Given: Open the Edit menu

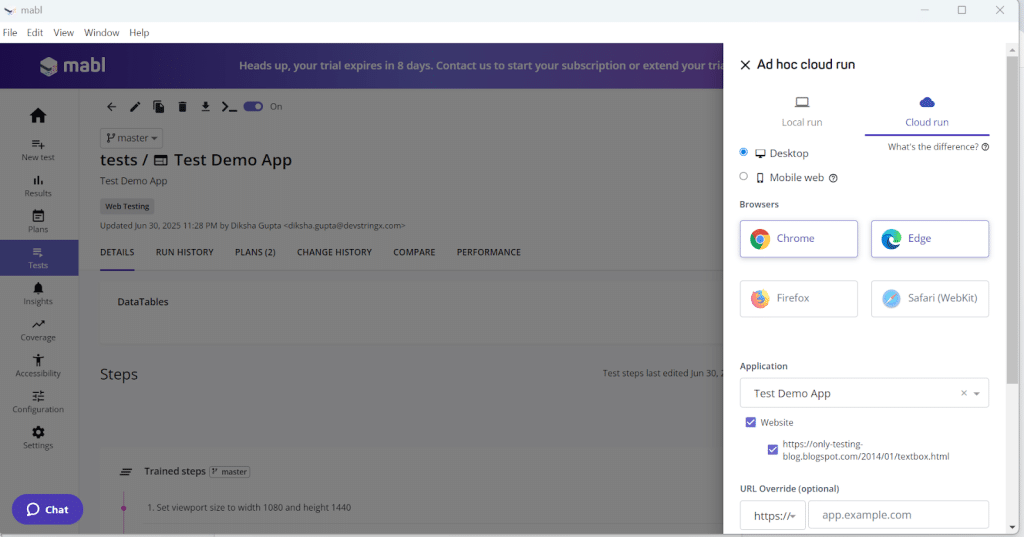Looking at the screenshot, I should click(35, 33).
